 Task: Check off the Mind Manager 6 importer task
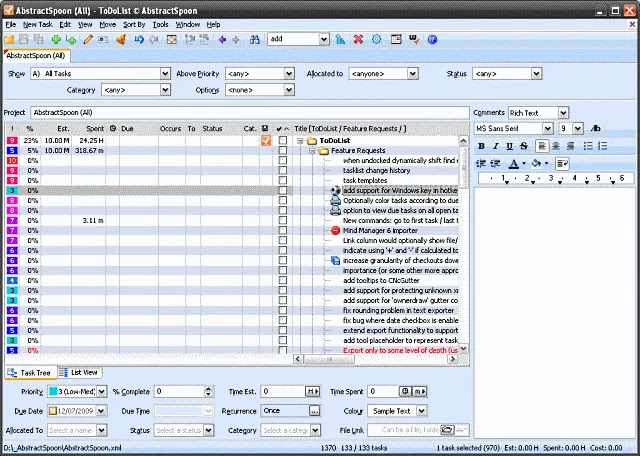coord(282,231)
